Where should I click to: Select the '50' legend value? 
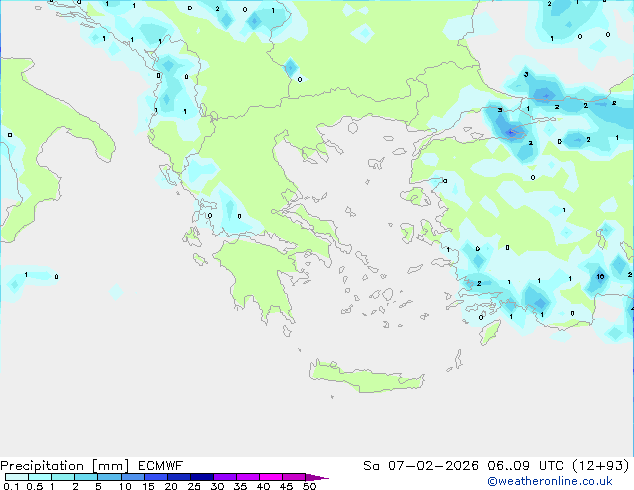(309, 486)
